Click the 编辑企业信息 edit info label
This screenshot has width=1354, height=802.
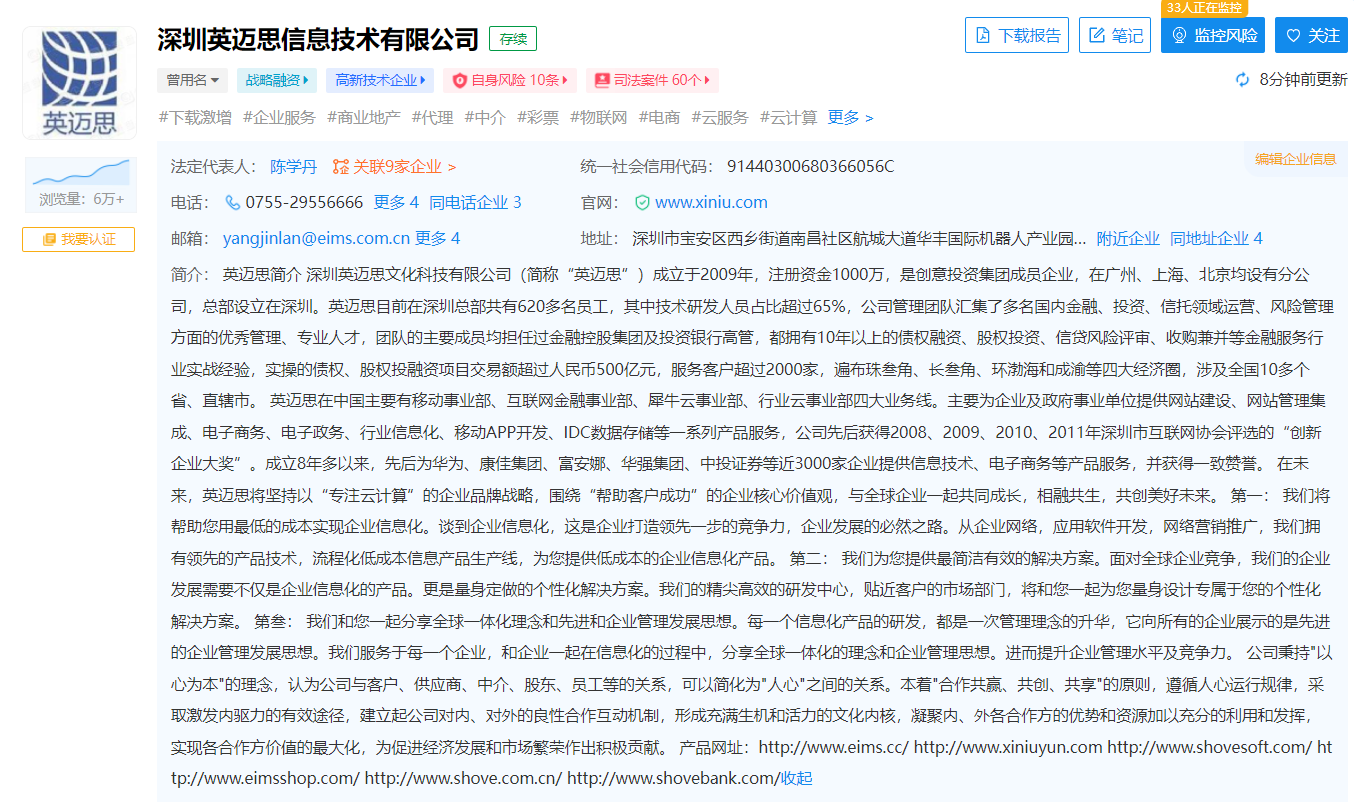pyautogui.click(x=1295, y=159)
